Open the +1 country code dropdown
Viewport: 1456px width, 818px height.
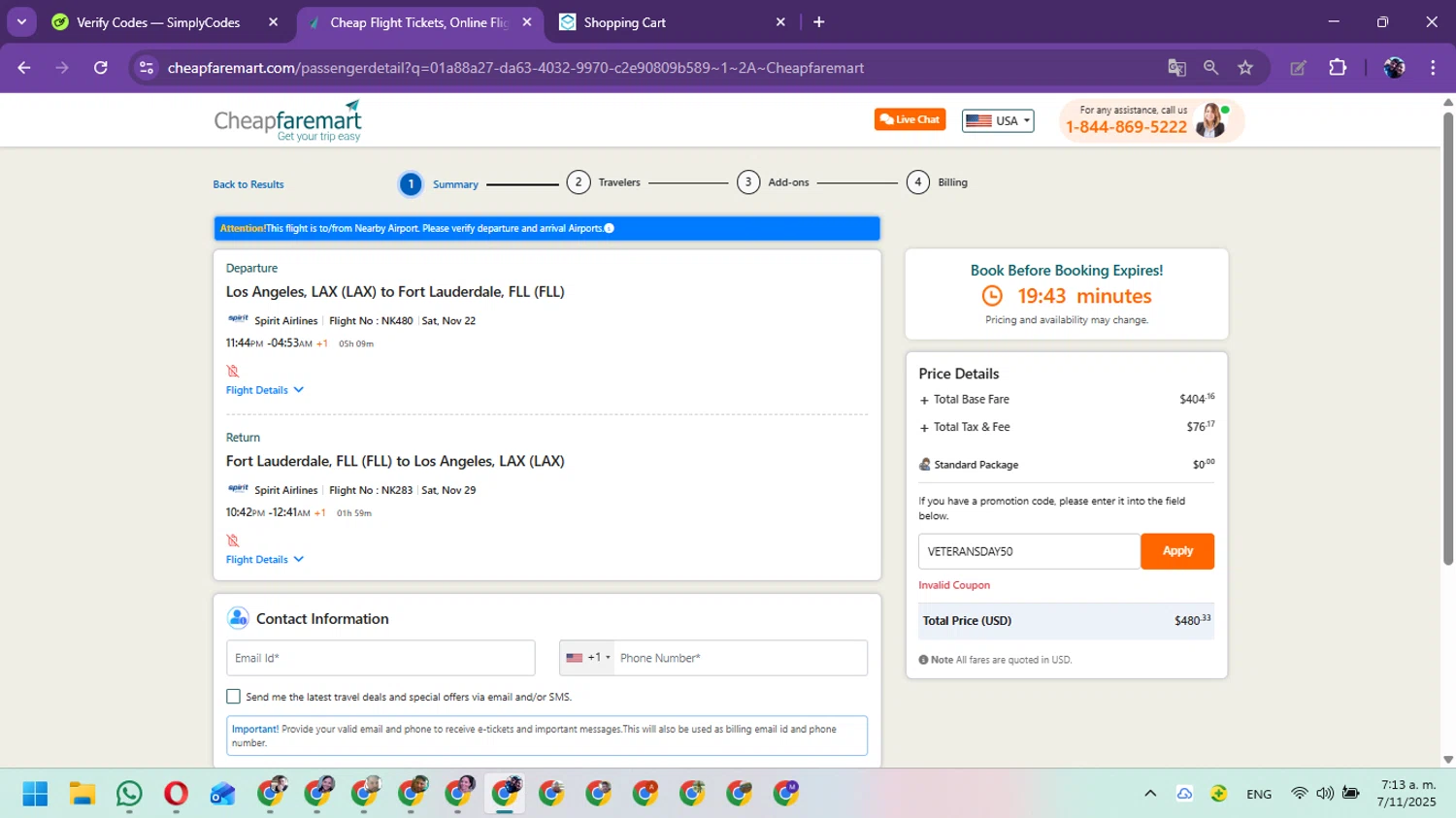click(x=587, y=658)
